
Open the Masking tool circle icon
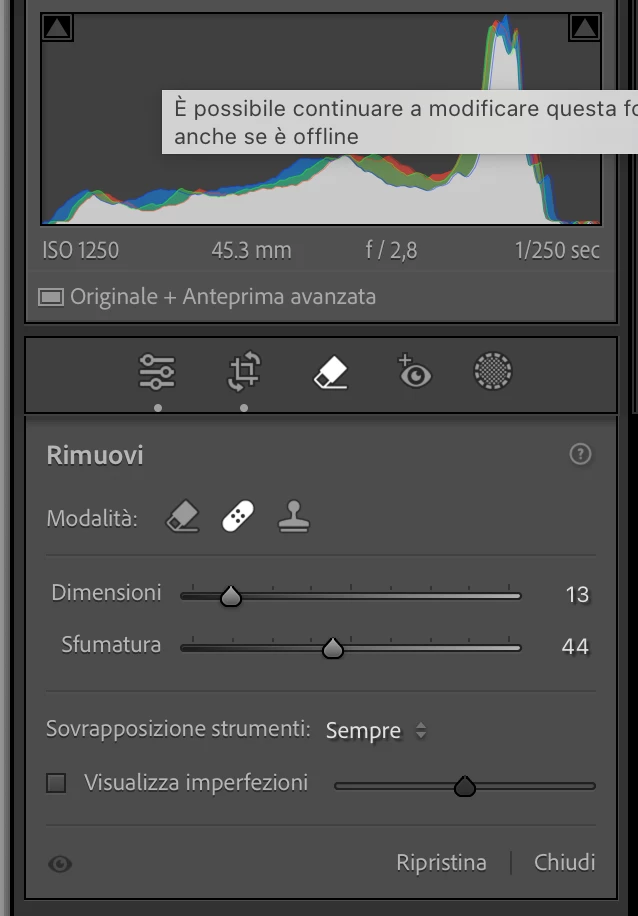coord(493,371)
